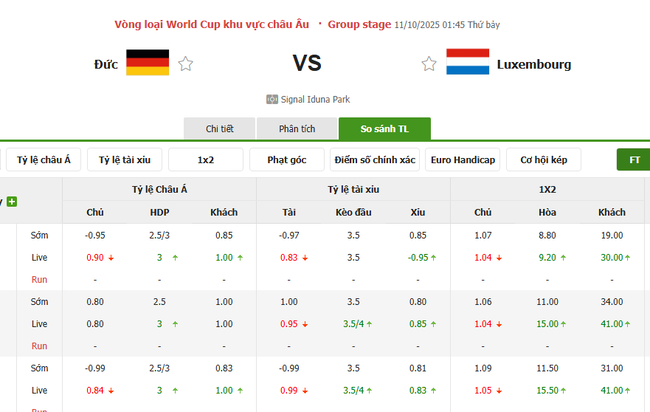This screenshot has height=412, width=650.
Task: Select the Tỷ lệ tài xiu filter
Action: 125,160
